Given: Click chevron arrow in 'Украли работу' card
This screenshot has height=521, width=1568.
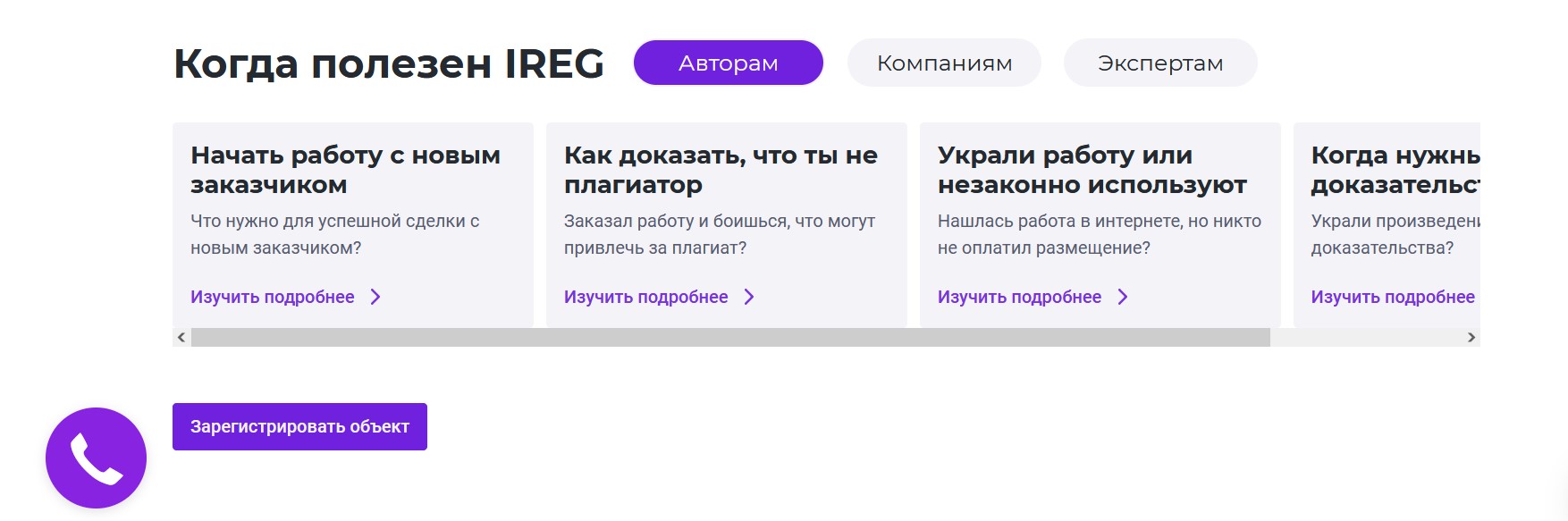Looking at the screenshot, I should 1123,297.
